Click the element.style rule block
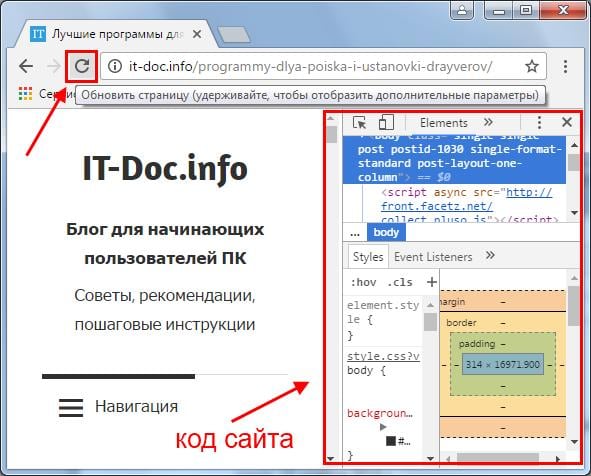This screenshot has height=476, width=591. [383, 320]
